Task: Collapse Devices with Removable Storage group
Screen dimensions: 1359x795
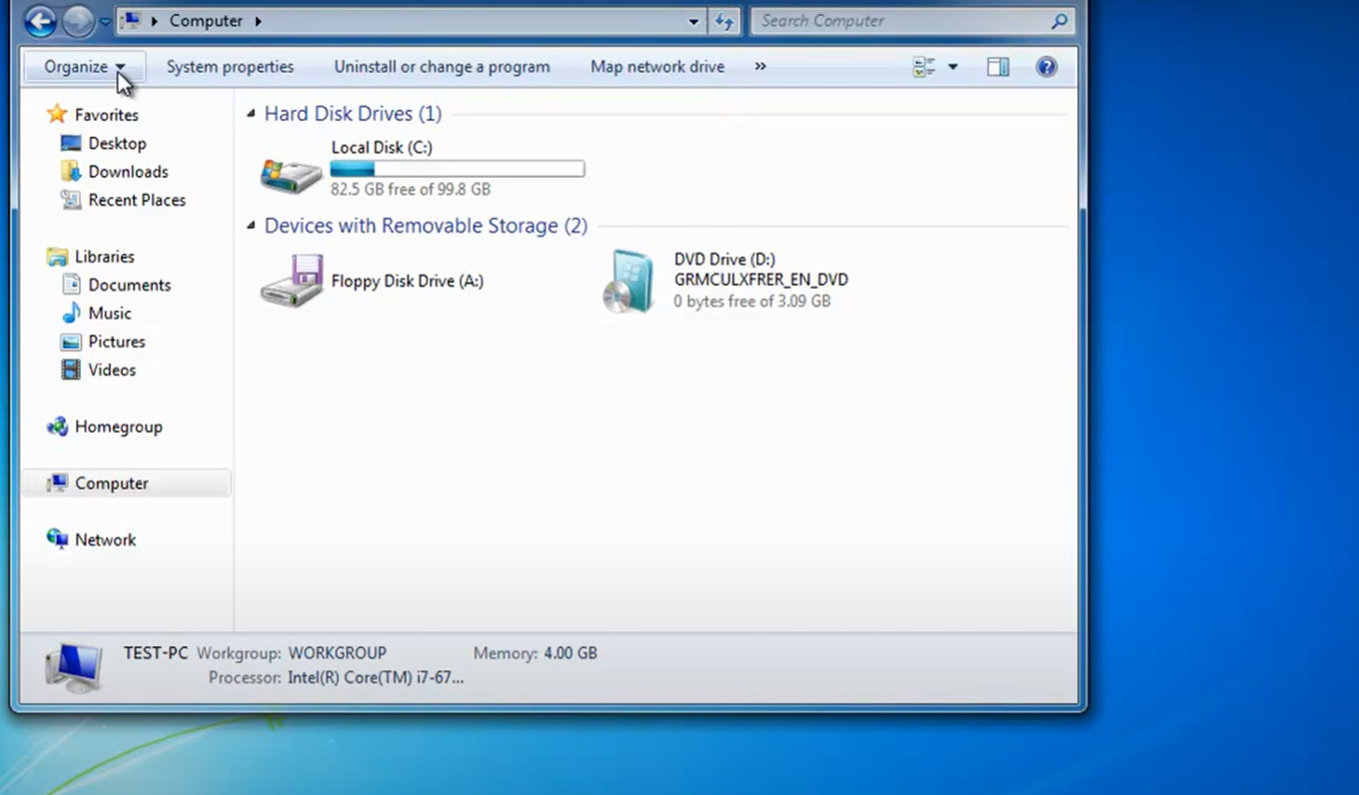Action: point(251,226)
